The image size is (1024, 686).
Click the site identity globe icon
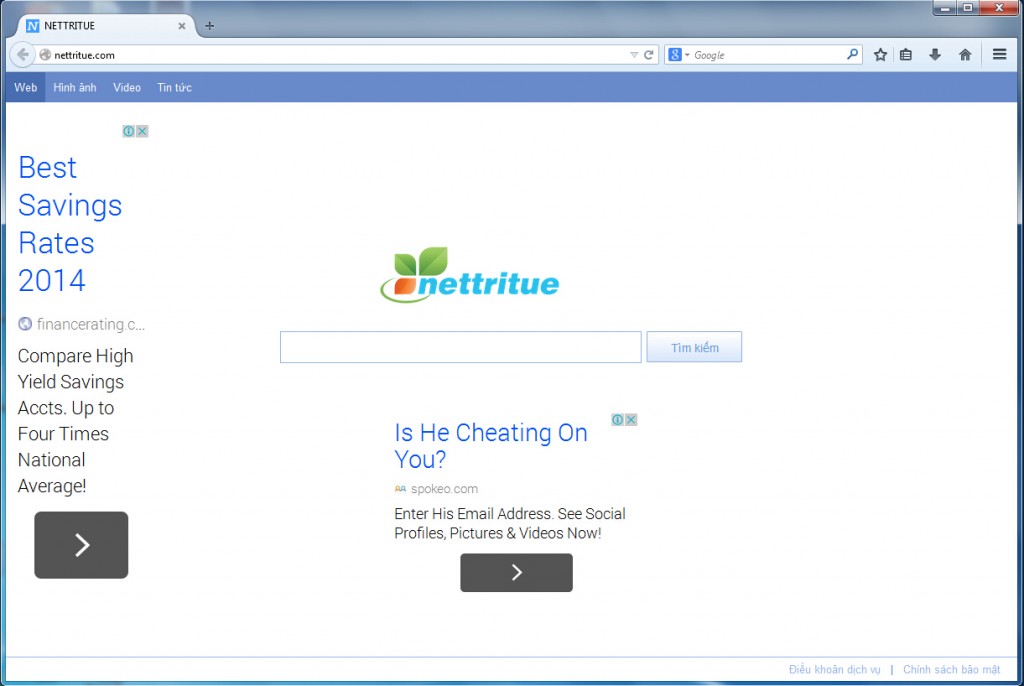tap(45, 55)
